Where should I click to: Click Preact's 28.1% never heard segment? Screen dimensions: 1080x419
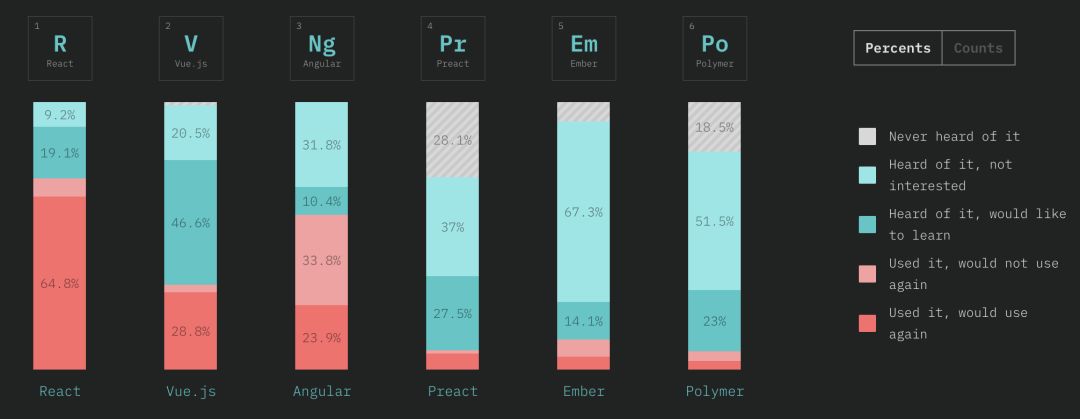pos(453,140)
